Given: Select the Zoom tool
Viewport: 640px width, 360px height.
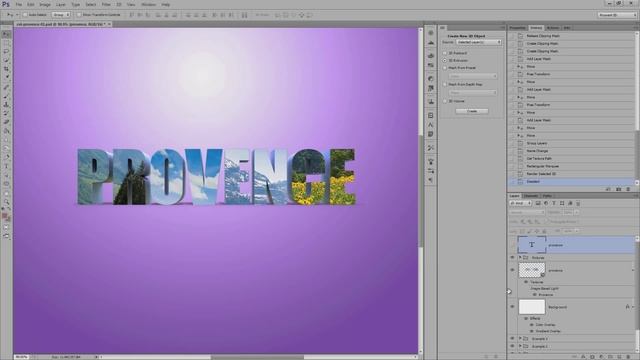Looking at the screenshot, I should click(x=6, y=202).
